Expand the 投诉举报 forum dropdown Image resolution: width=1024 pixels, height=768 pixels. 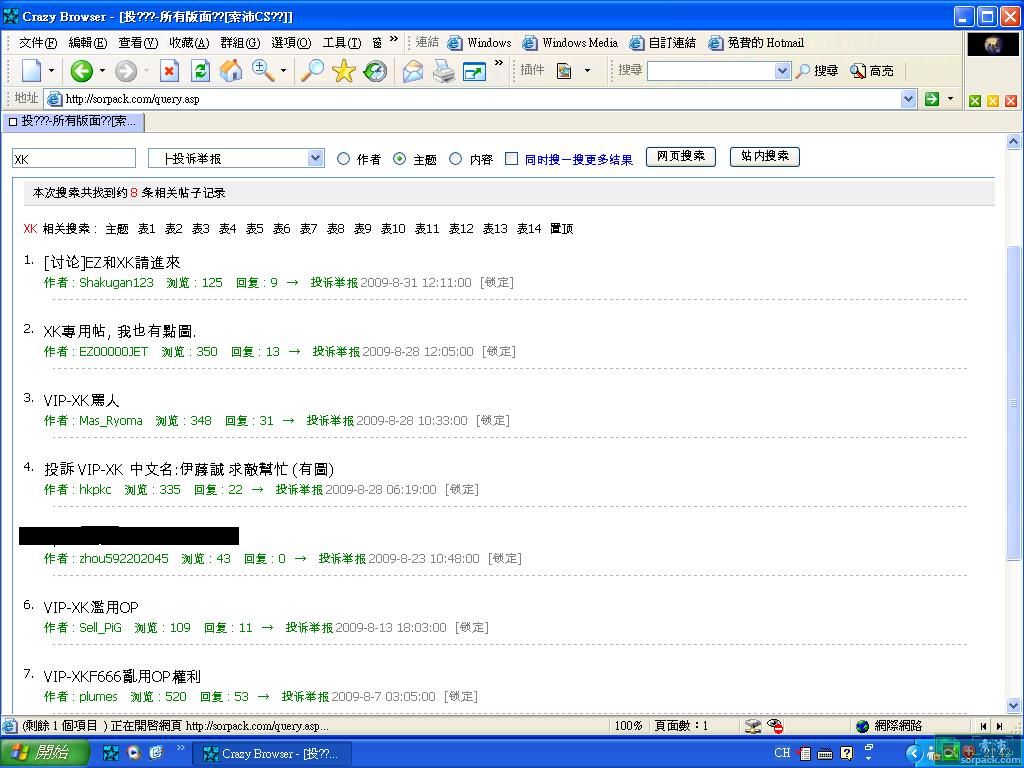coord(315,158)
